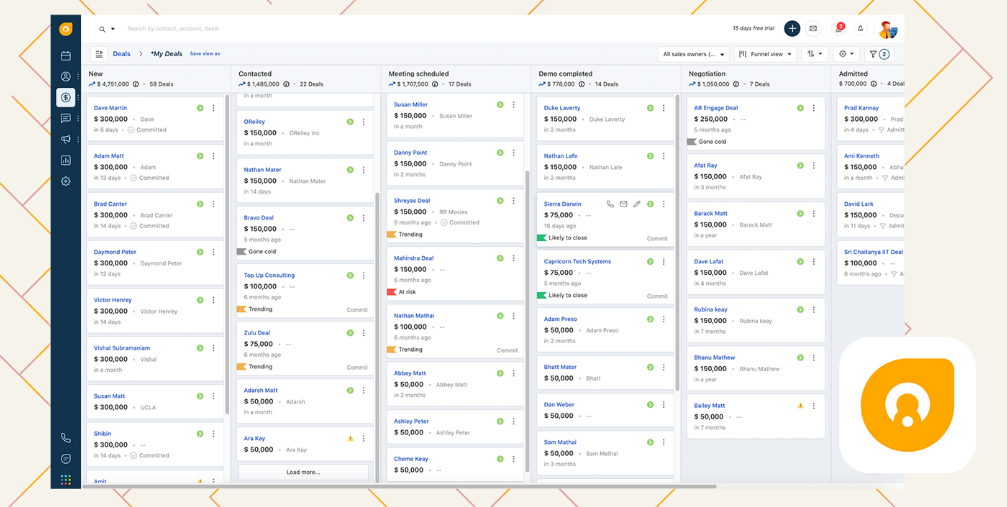The height and width of the screenshot is (507, 1007).
Task: Open the campaigns megaphone icon in the sidebar
Action: [x=66, y=139]
